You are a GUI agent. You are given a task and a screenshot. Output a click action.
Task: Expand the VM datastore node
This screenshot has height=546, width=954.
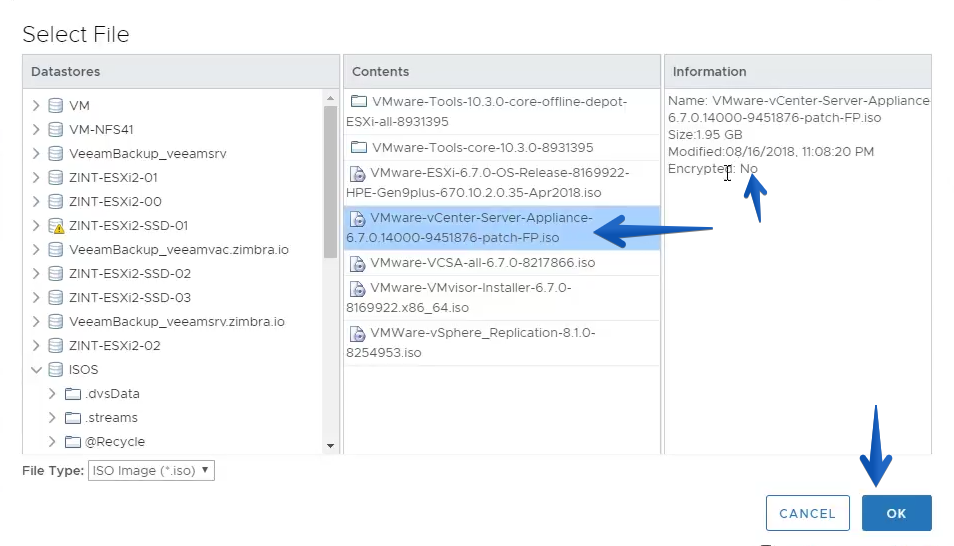pos(36,105)
